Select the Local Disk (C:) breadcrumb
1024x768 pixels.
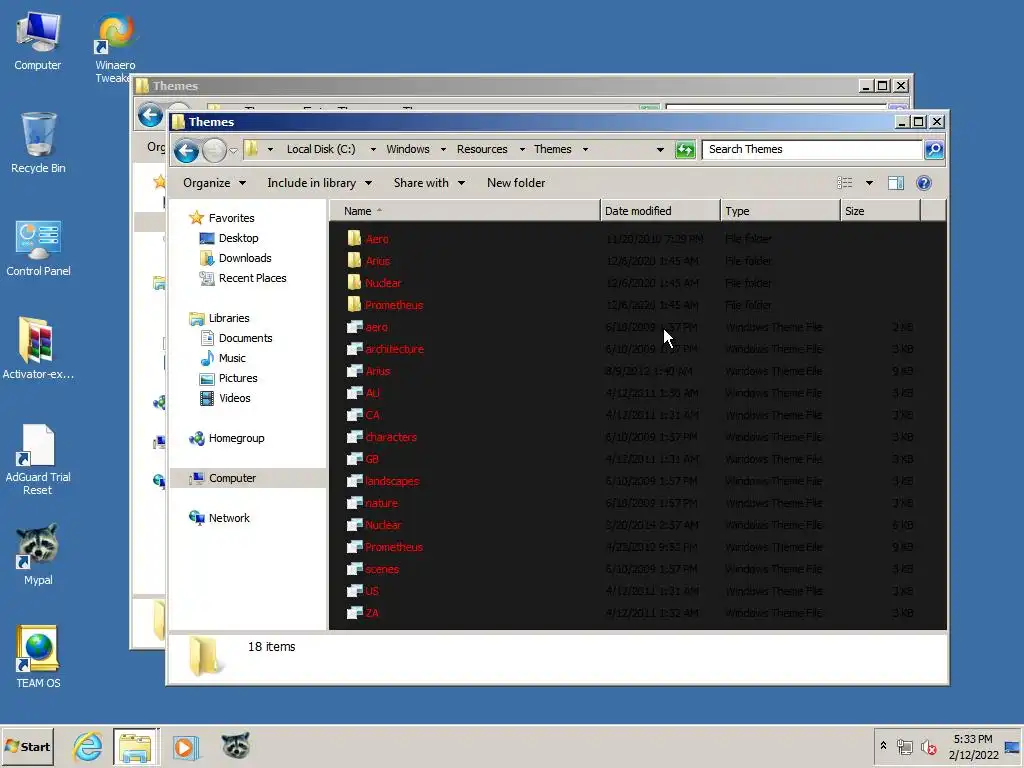[x=321, y=149]
